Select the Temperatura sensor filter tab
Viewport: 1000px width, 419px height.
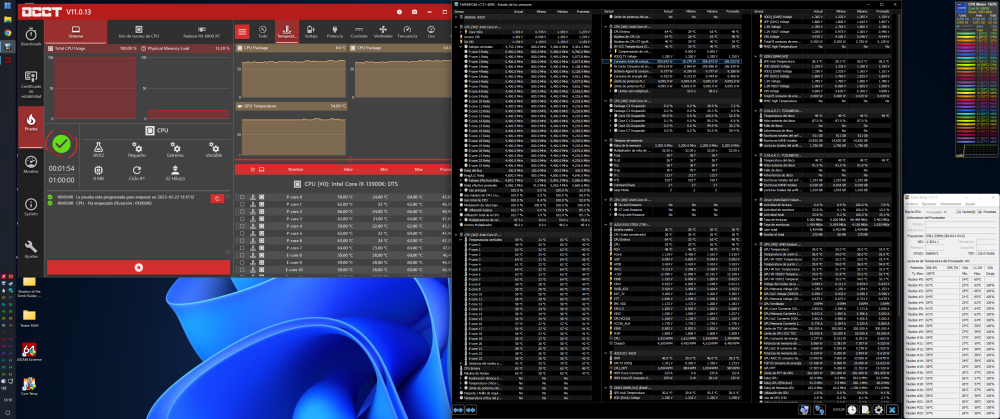pyautogui.click(x=286, y=31)
